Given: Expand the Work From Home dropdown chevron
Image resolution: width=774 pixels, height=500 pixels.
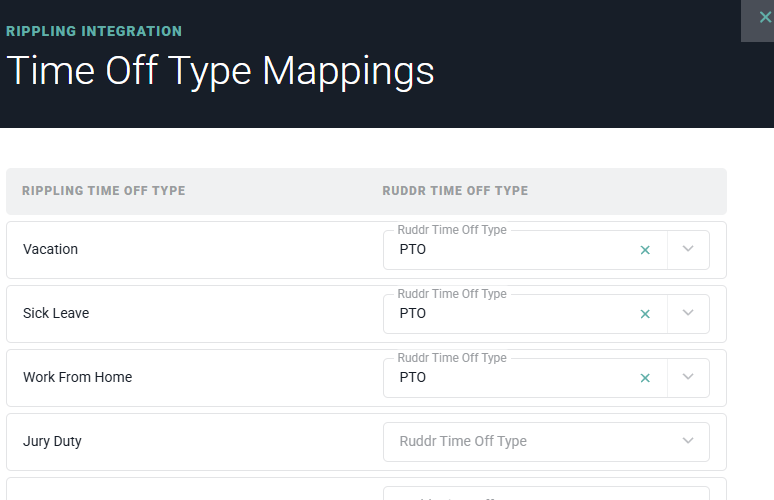Looking at the screenshot, I should pos(688,378).
